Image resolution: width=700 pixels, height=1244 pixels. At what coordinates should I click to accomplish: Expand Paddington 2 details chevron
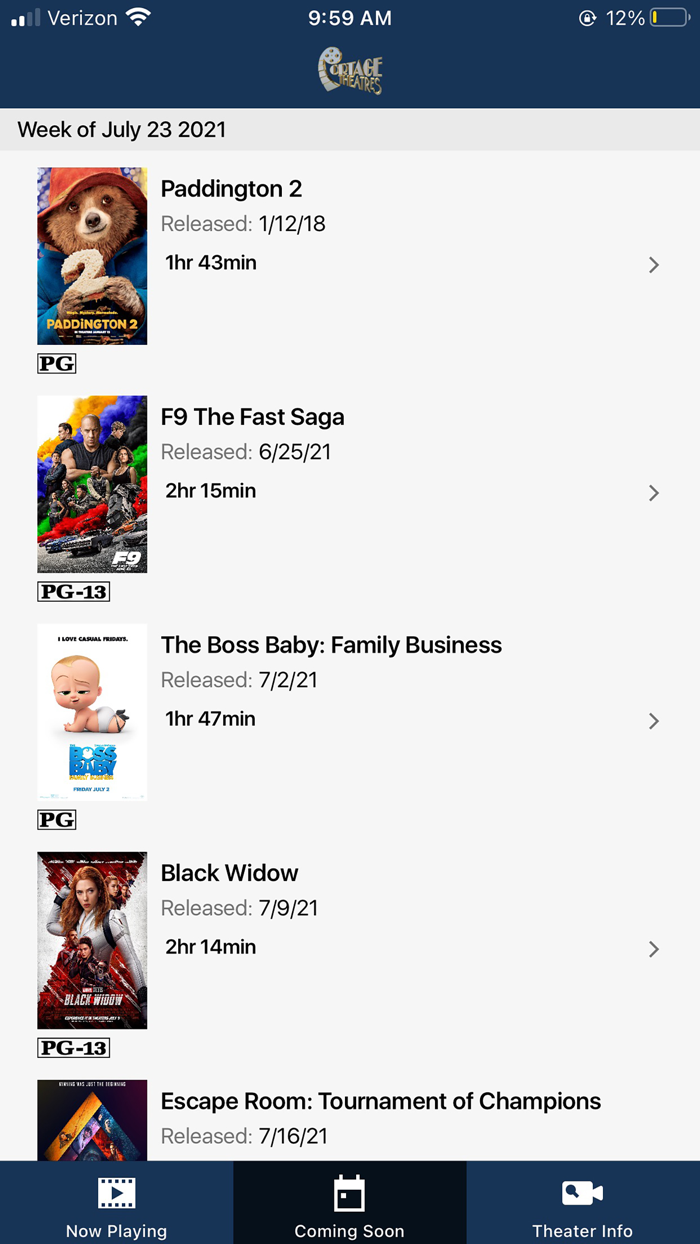point(653,265)
